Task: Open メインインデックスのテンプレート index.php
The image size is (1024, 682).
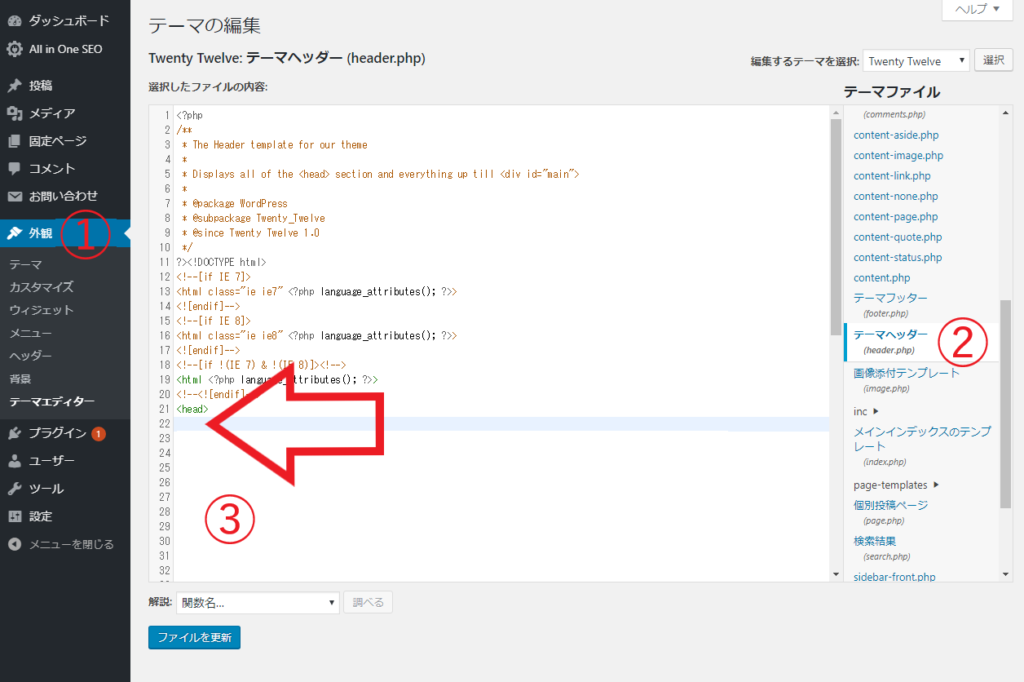Action: pos(922,439)
